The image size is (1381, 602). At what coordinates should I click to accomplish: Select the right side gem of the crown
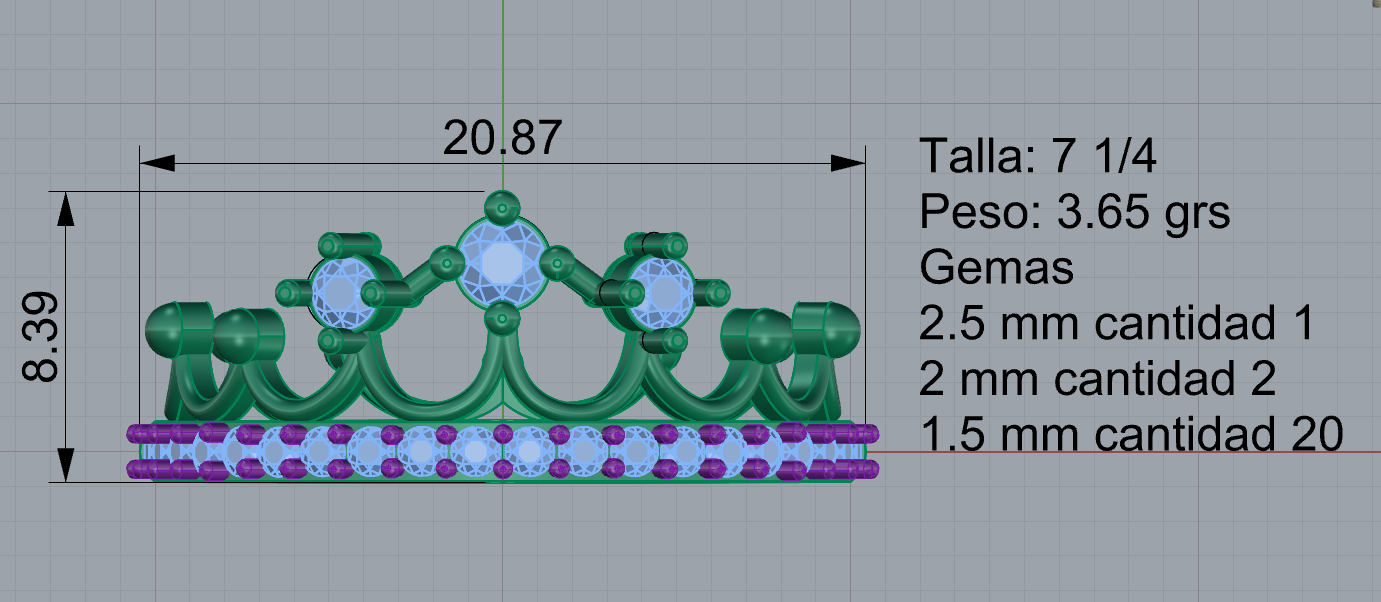(662, 292)
